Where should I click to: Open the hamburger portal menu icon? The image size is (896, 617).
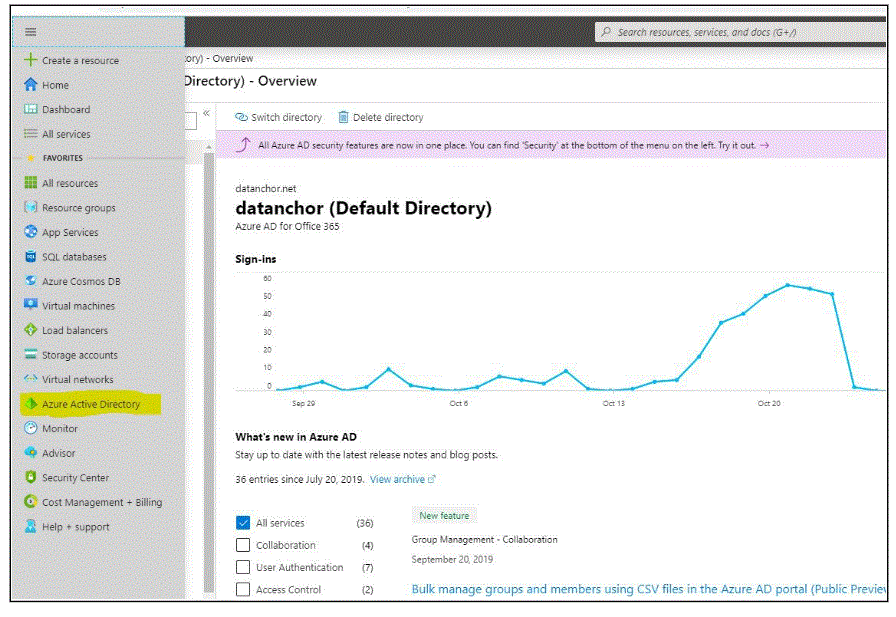(x=31, y=32)
